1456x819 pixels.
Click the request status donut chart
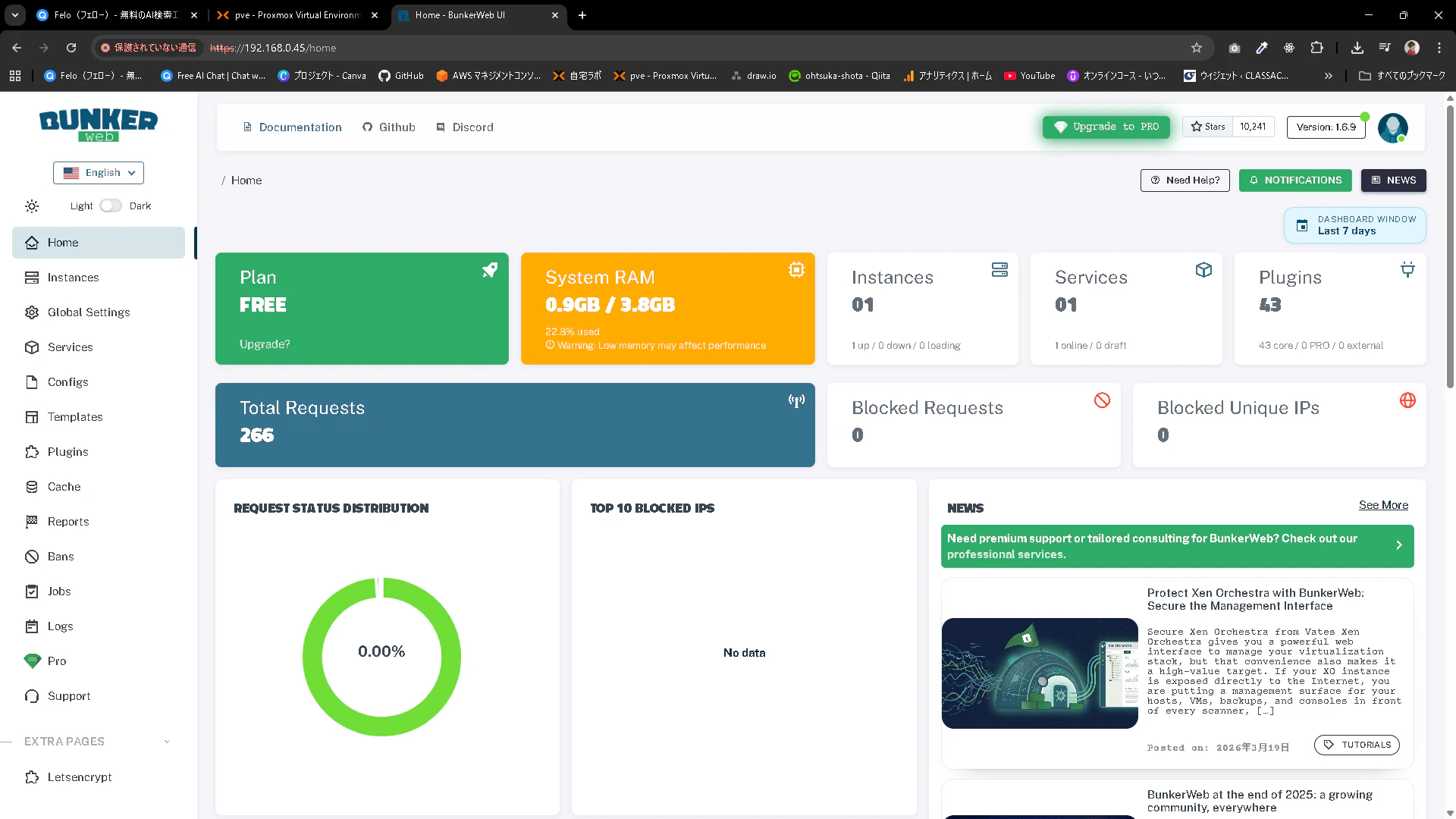[381, 657]
